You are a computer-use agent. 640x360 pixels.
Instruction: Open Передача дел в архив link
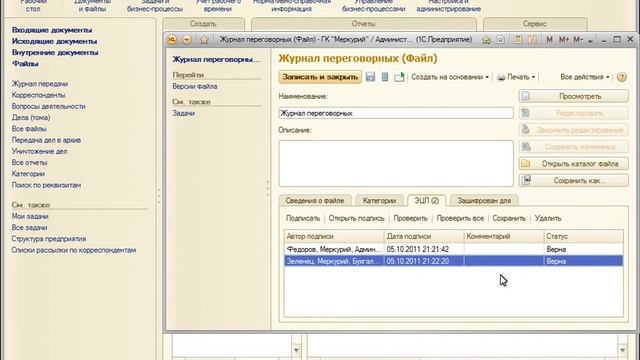coord(46,140)
